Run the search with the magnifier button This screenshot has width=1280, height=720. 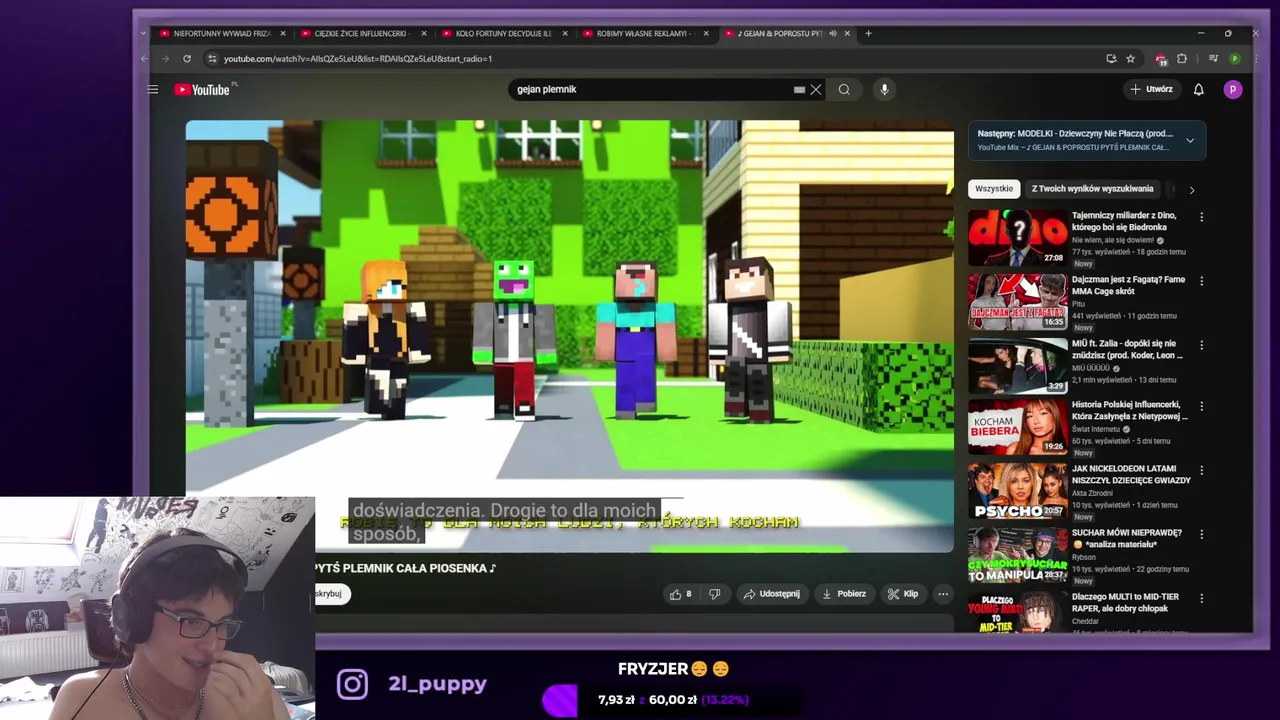(844, 89)
